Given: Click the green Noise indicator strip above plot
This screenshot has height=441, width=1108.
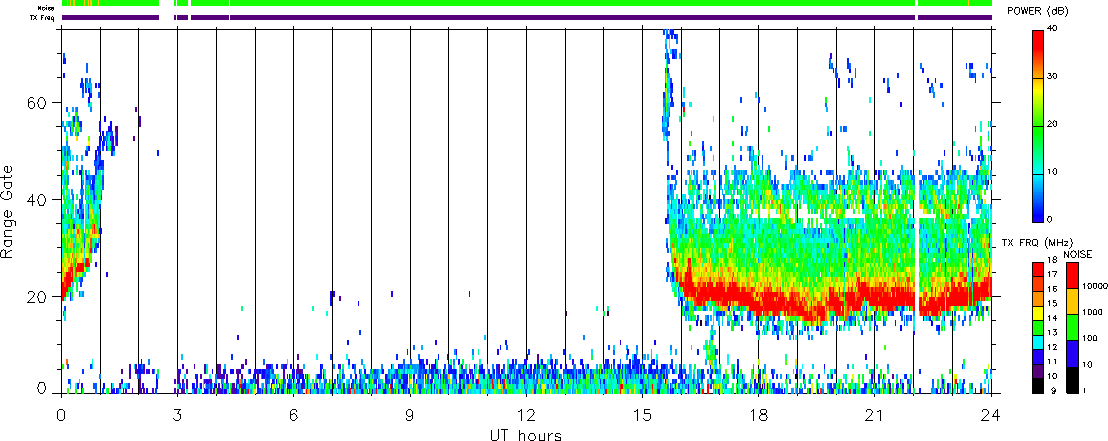Looking at the screenshot, I should point(527,4).
